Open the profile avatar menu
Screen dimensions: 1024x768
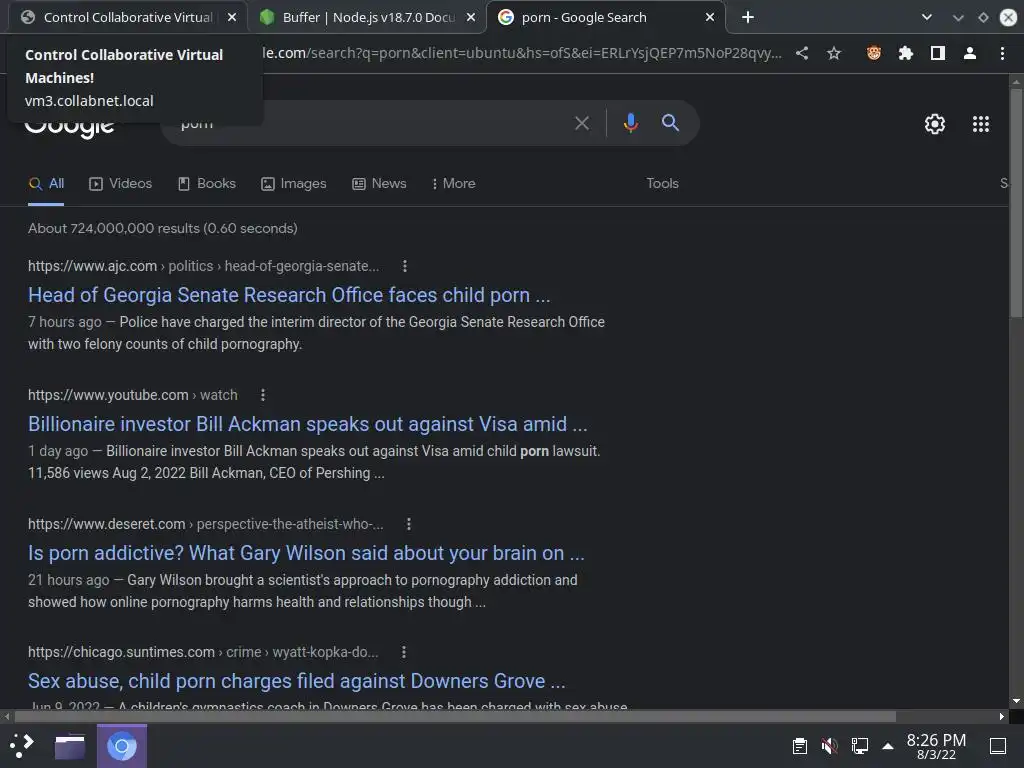coord(970,54)
